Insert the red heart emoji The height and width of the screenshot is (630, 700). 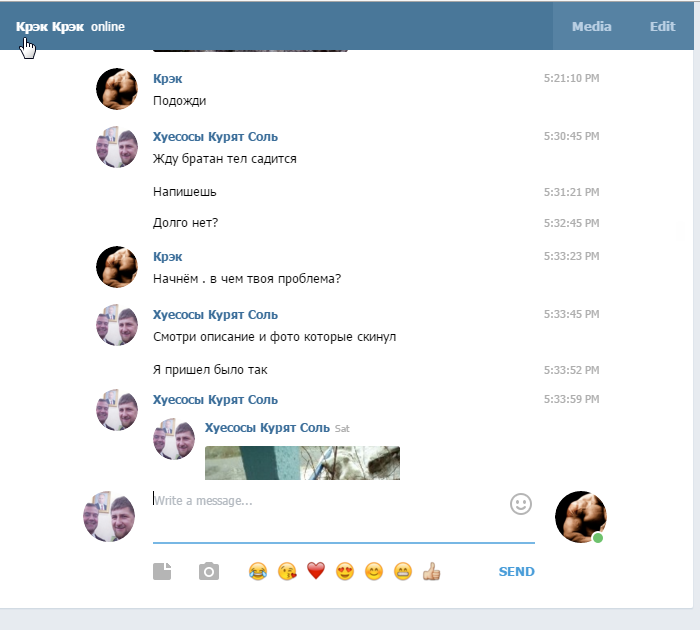(316, 571)
